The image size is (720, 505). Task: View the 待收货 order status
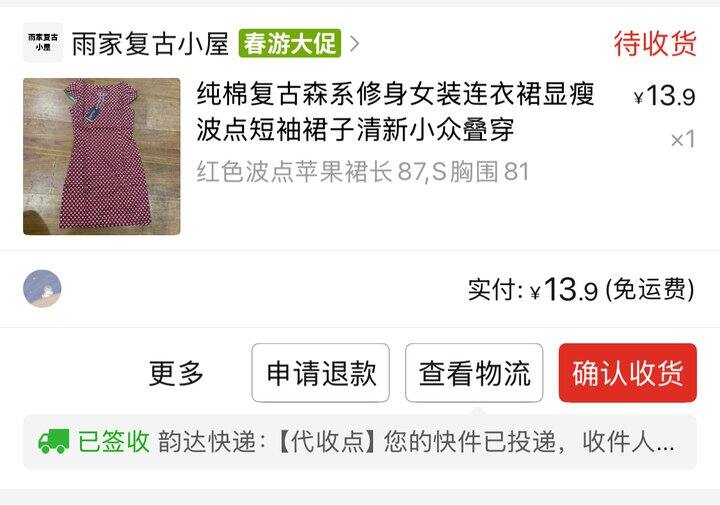[x=655, y=44]
